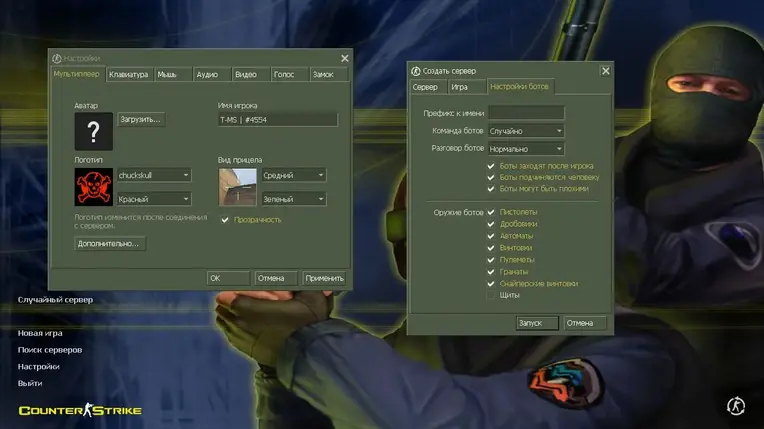Screen dimensions: 764x429
Task: Open the Зеленый crosshair color dropdown
Action: coord(294,199)
